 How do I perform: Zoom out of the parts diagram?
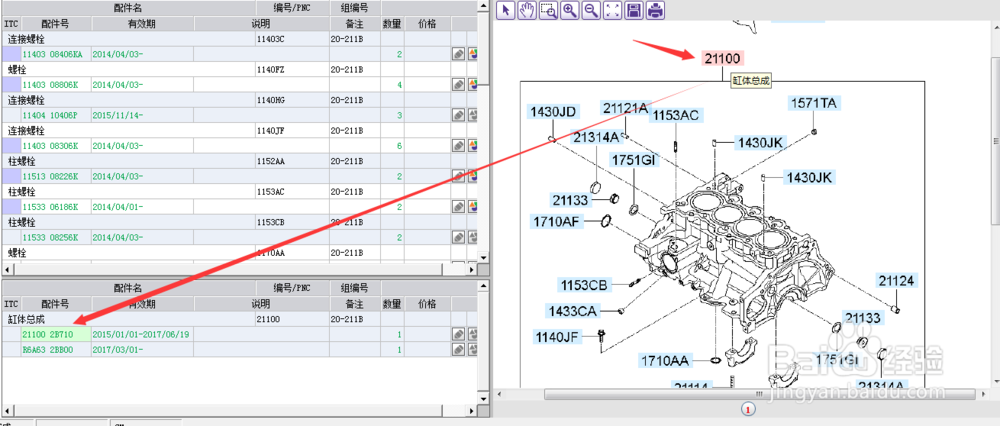click(x=591, y=10)
